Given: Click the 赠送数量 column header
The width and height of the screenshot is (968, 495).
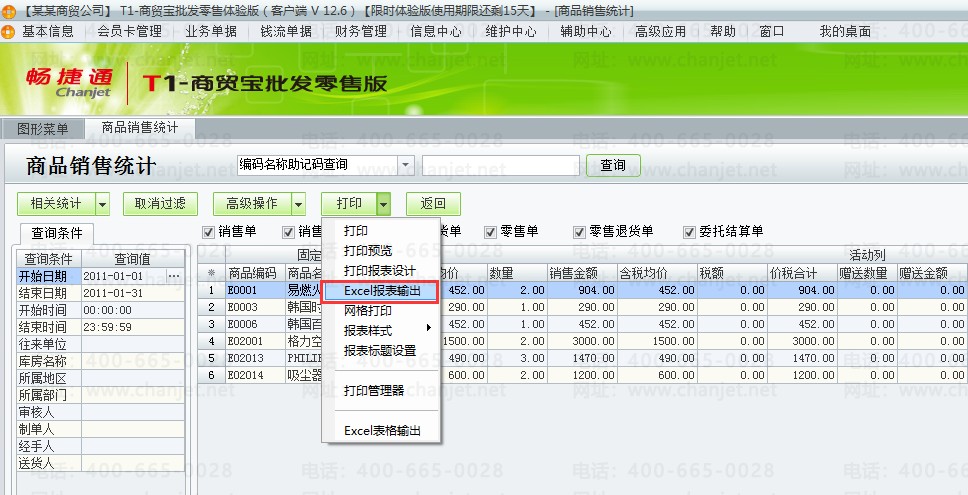Looking at the screenshot, I should click(x=867, y=273).
